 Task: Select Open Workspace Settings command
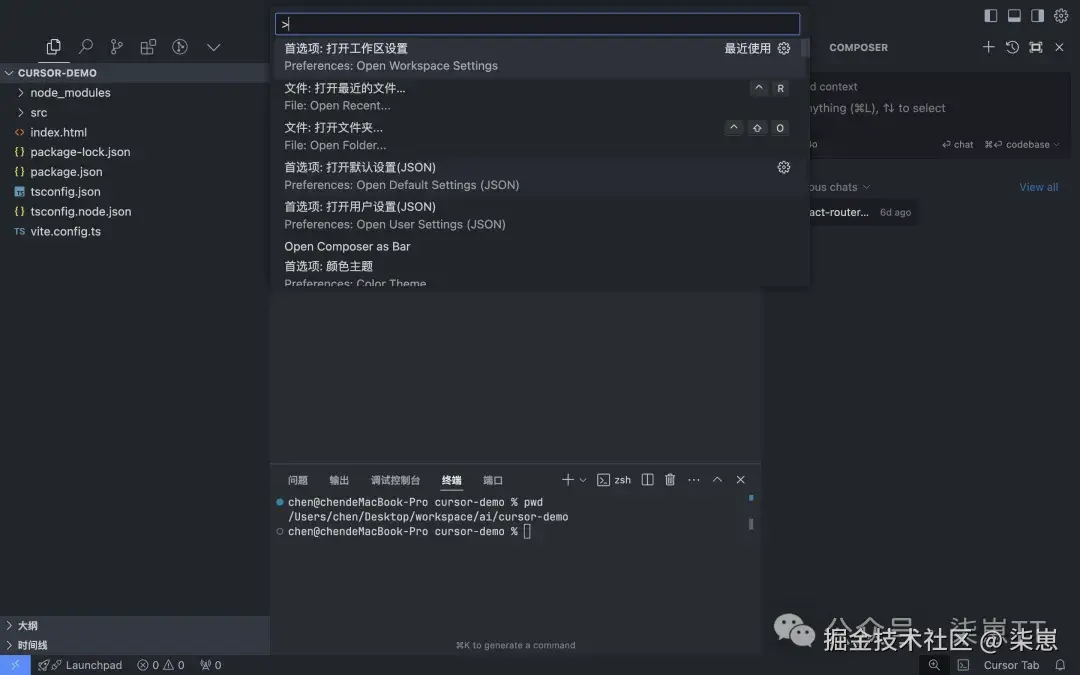tap(537, 57)
